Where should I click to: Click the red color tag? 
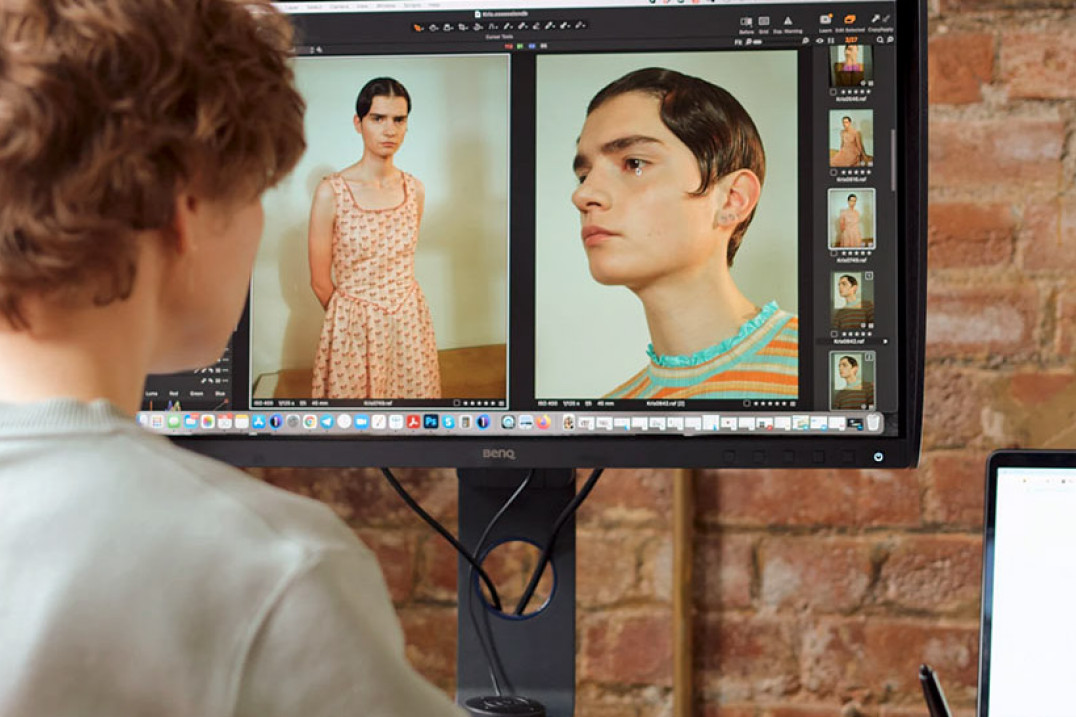pos(508,46)
